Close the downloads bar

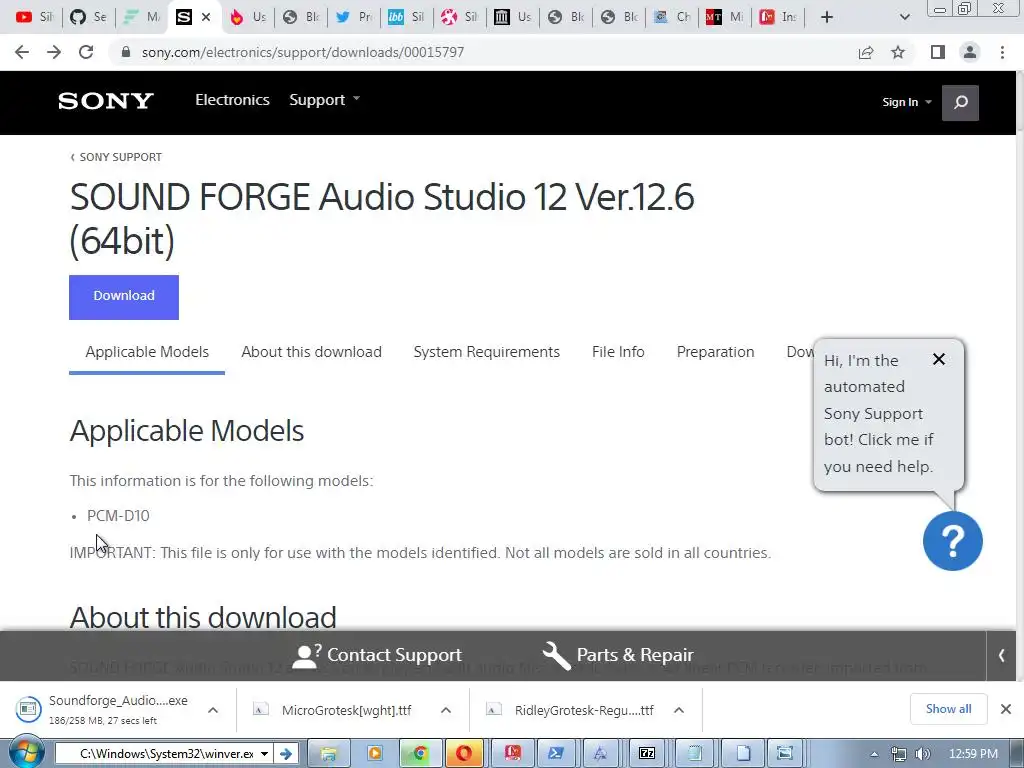click(x=1006, y=709)
